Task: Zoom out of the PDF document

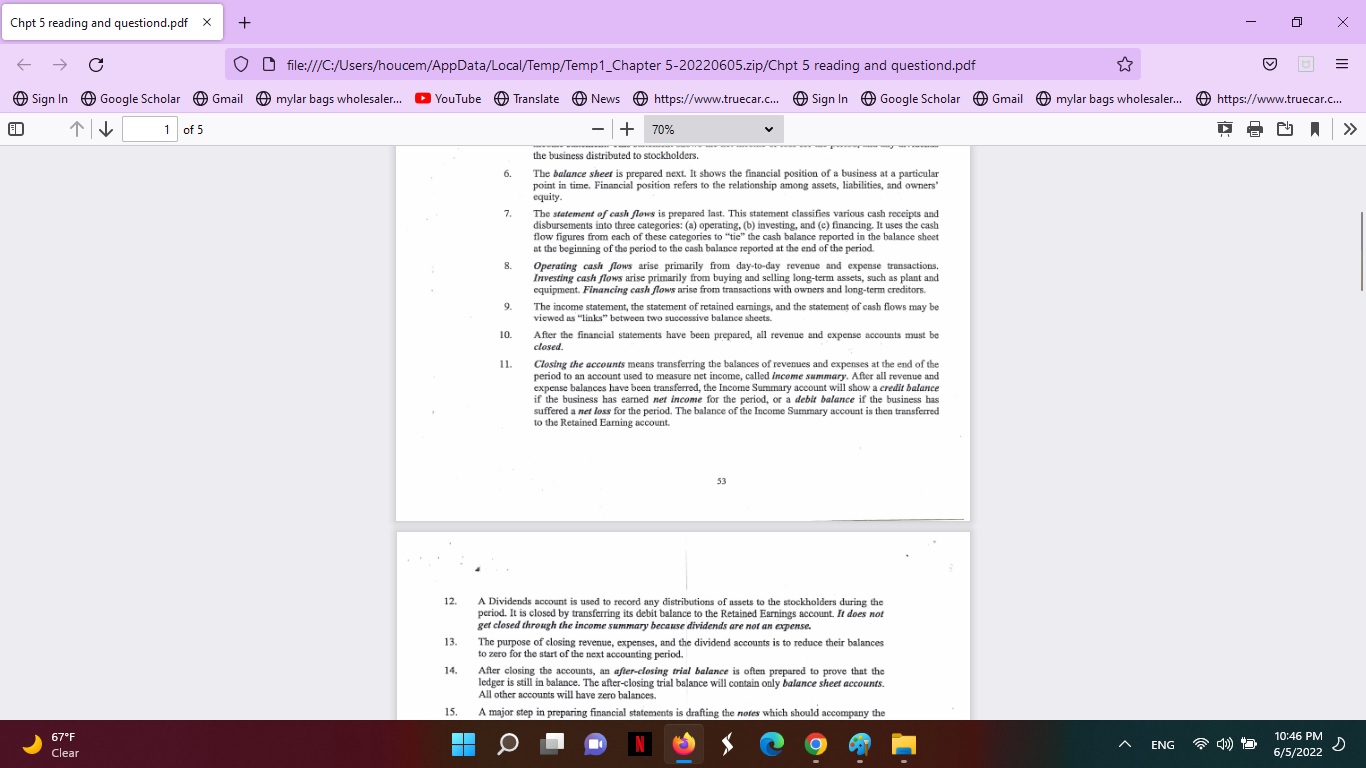Action: pos(597,128)
